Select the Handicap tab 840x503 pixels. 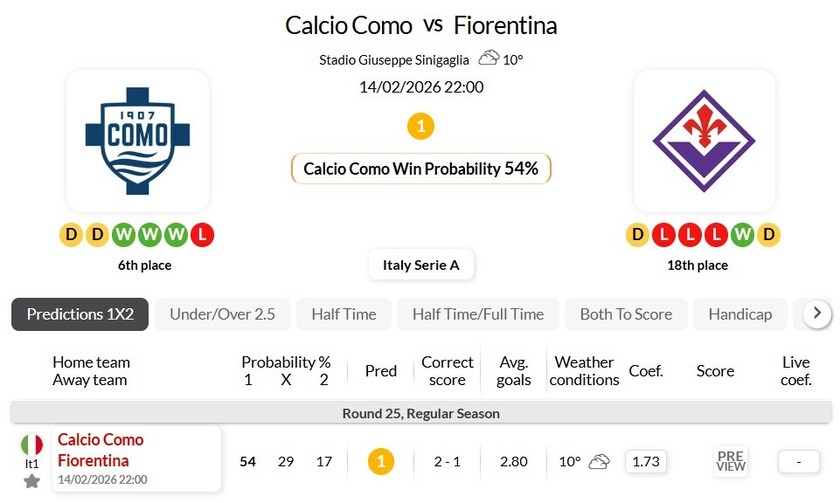(x=740, y=314)
